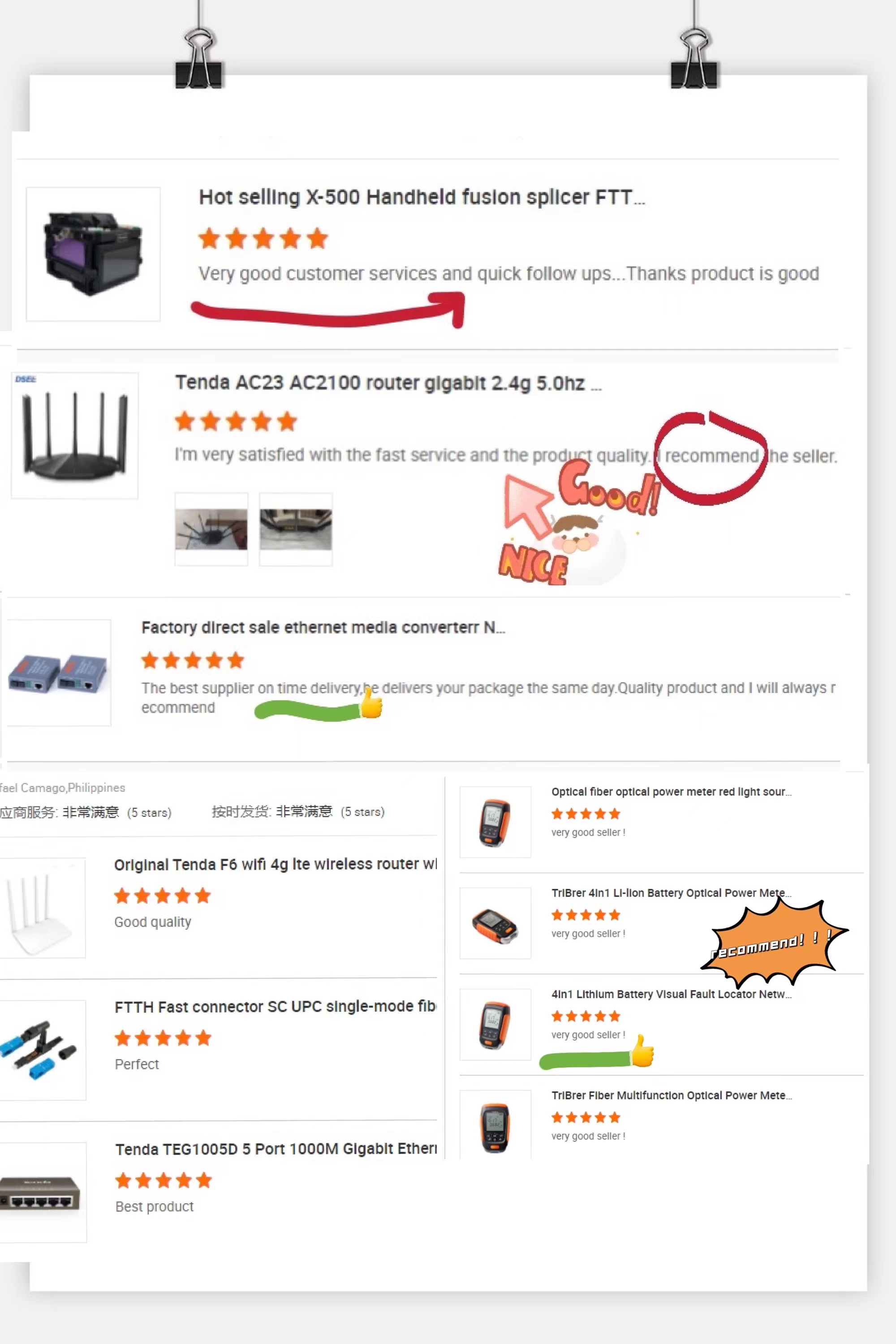896x1344 pixels.
Task: Click the FTTH Fast connector product image
Action: [42, 1050]
